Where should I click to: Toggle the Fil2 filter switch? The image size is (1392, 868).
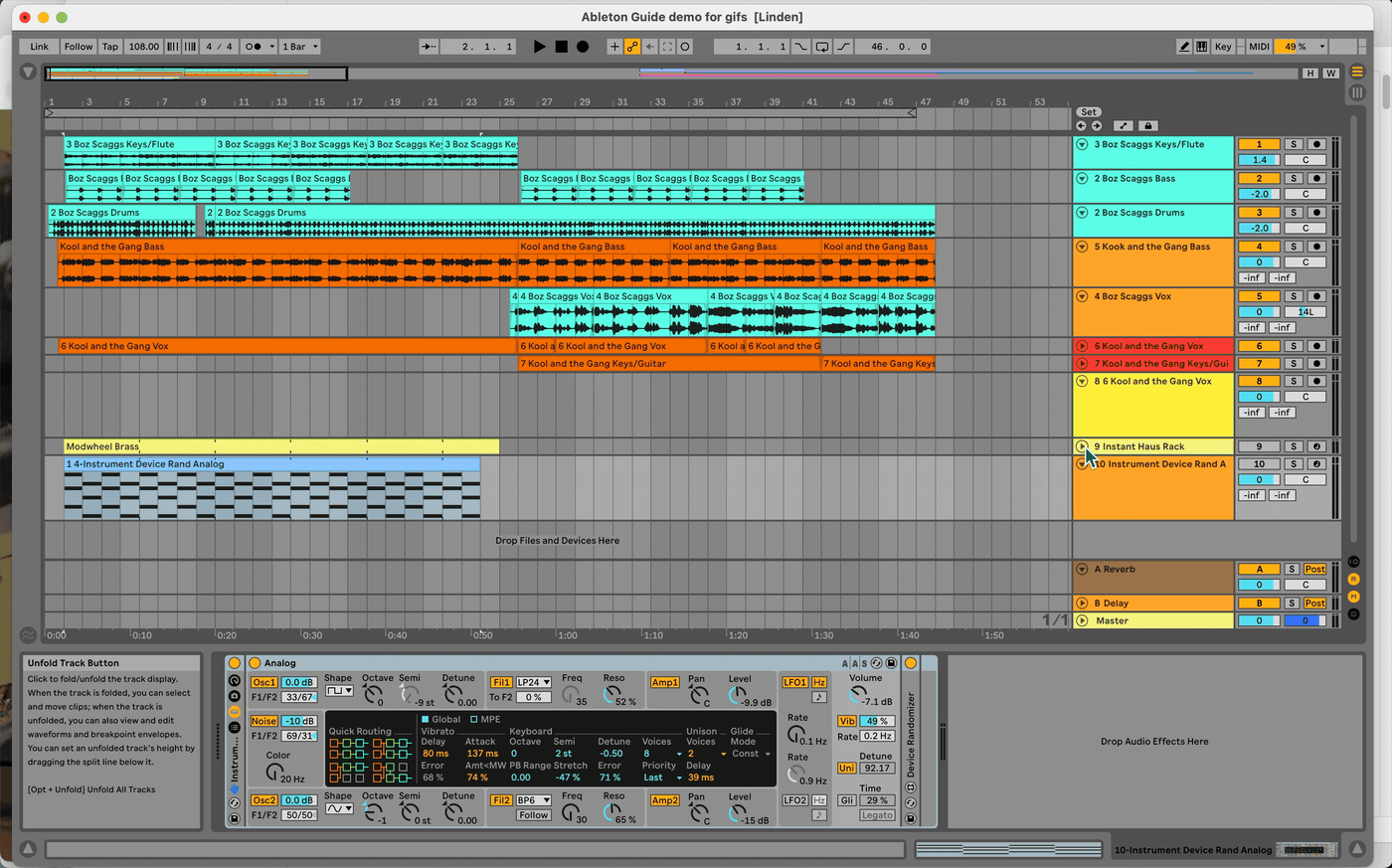click(501, 800)
